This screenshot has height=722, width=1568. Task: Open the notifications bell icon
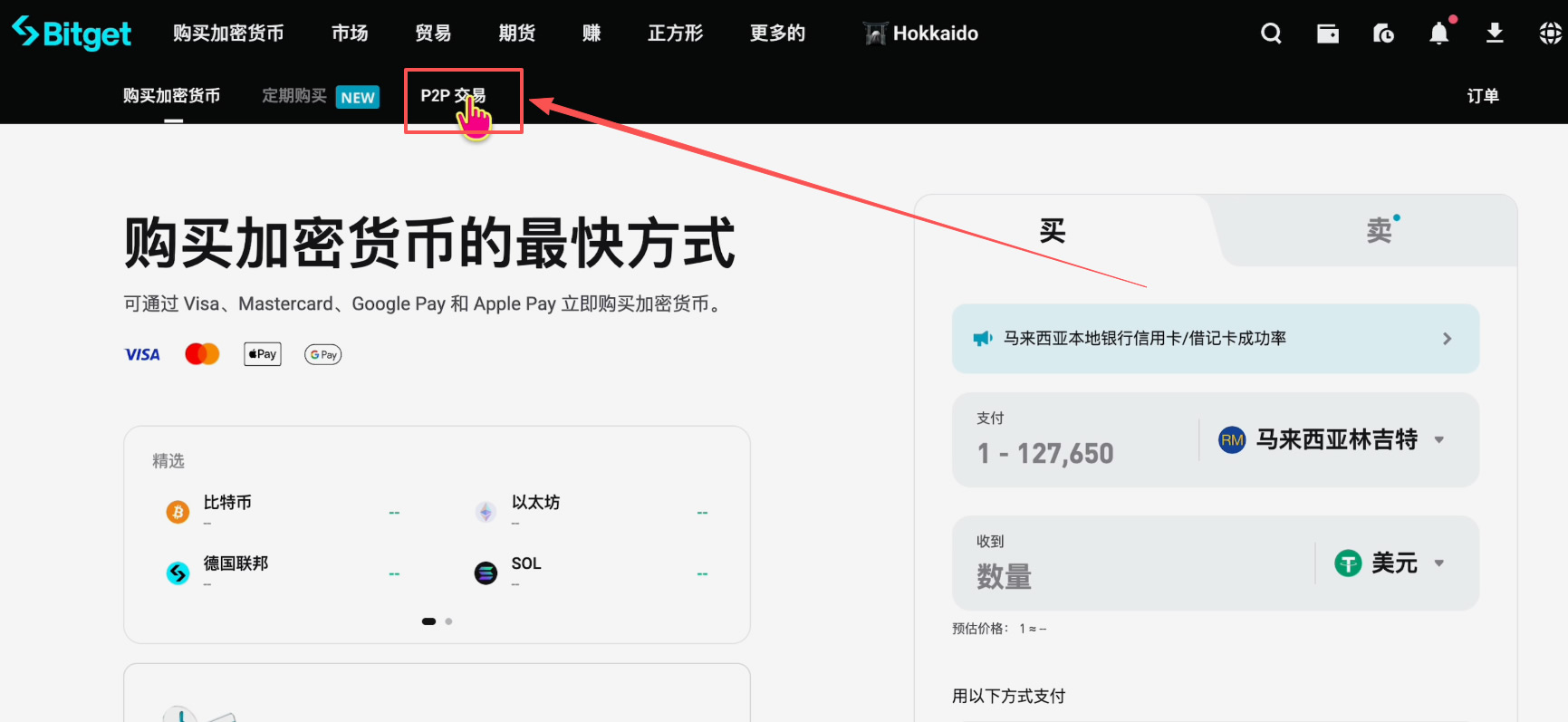pos(1439,33)
